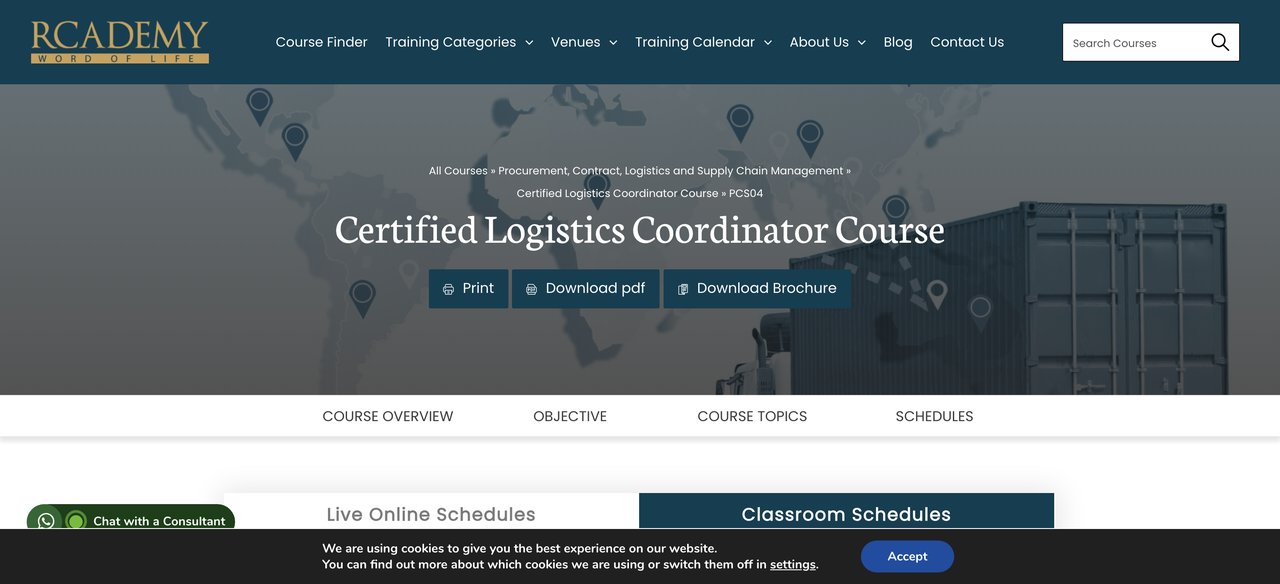Accept the cookie notice

click(907, 556)
